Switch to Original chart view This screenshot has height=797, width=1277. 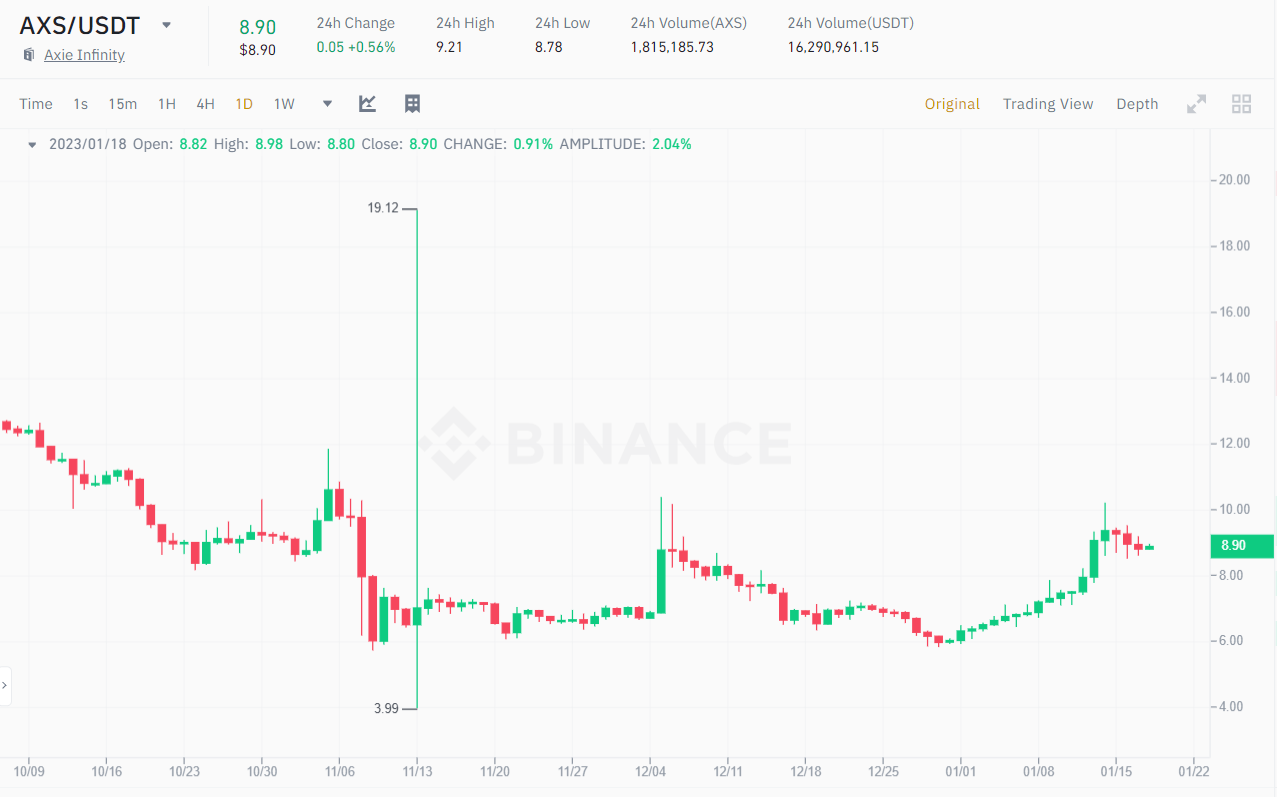[x=952, y=104]
